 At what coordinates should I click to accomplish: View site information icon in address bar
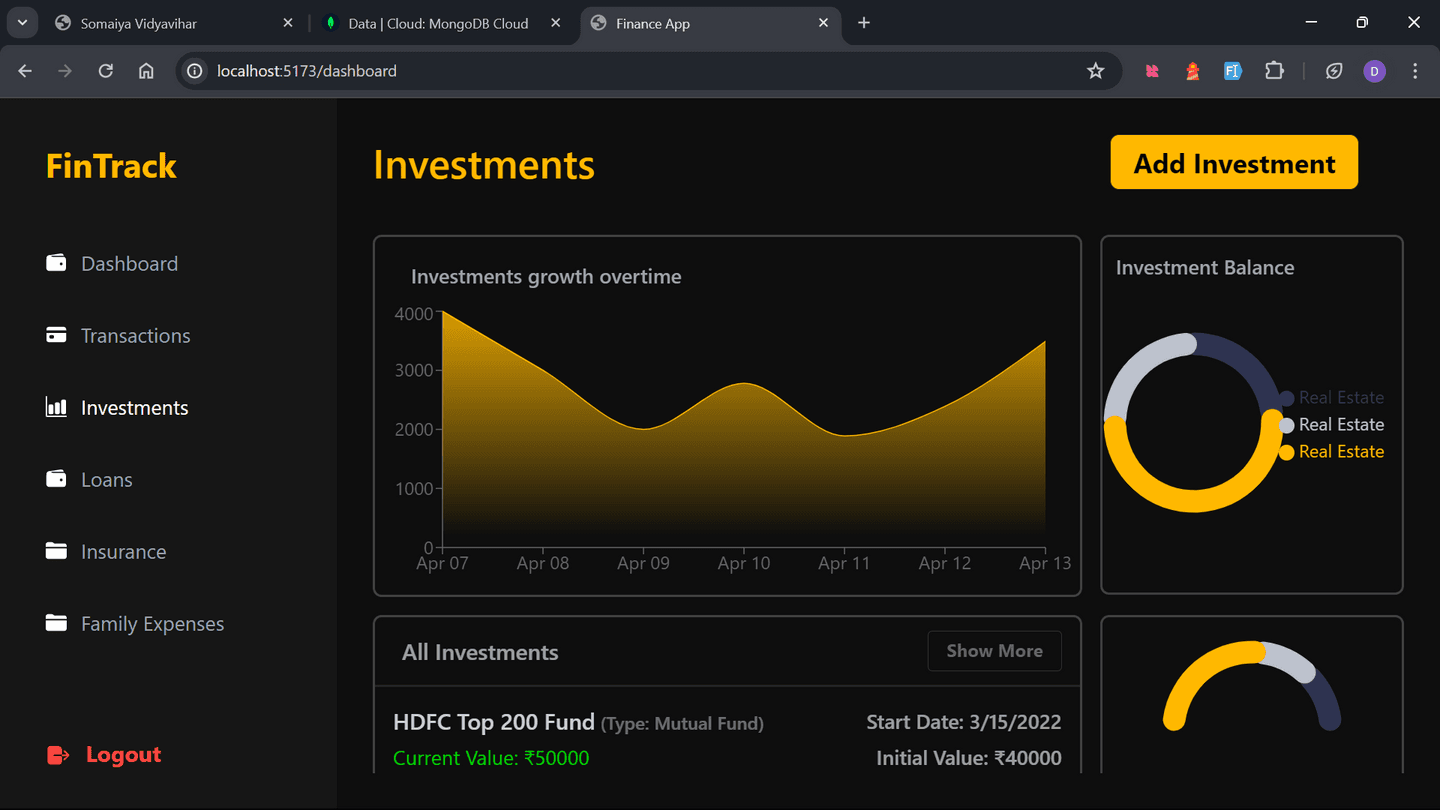click(x=195, y=71)
